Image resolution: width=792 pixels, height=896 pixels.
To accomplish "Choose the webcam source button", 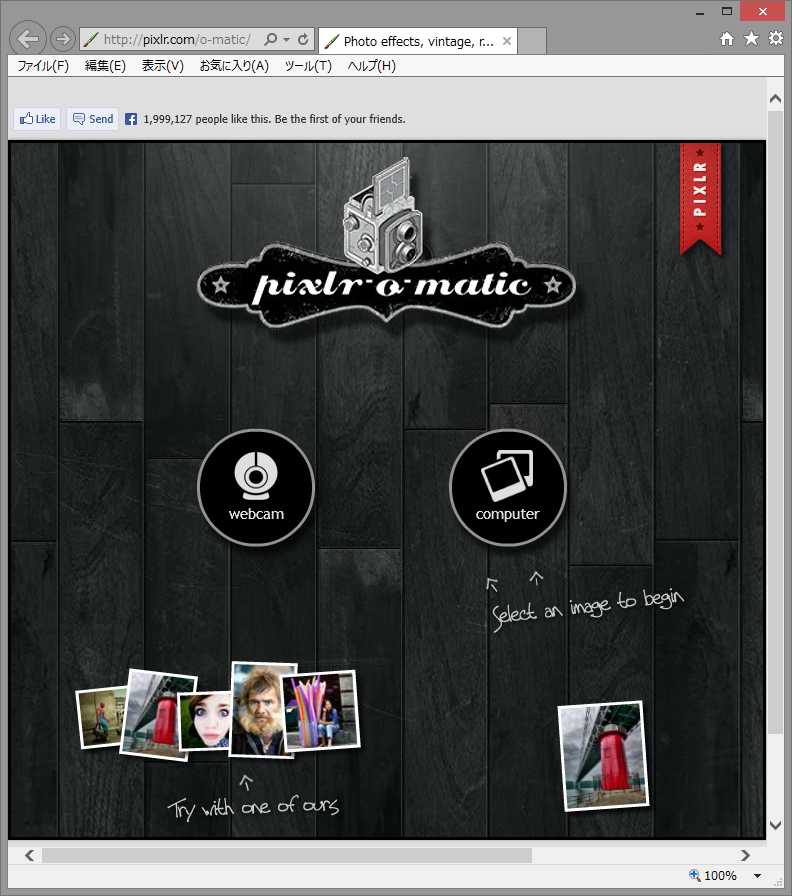I will [x=256, y=487].
